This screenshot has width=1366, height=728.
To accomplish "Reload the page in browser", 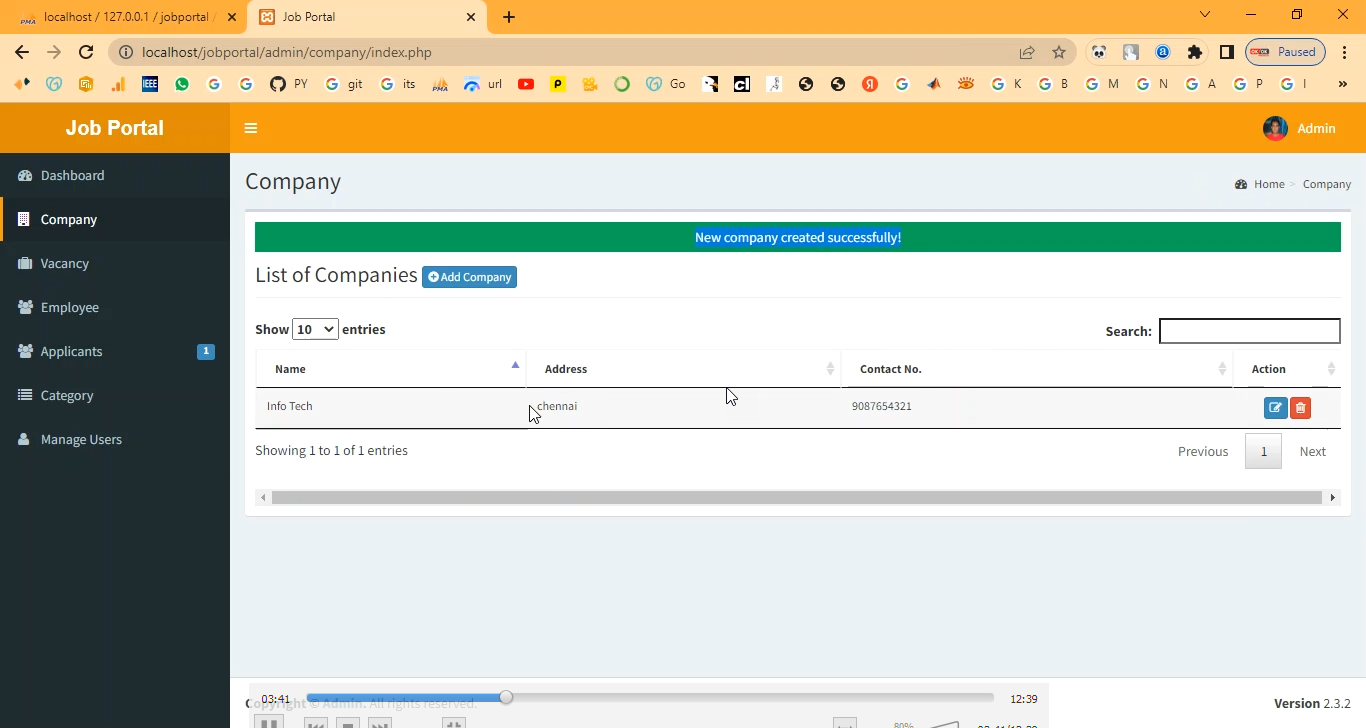I will pyautogui.click(x=86, y=52).
